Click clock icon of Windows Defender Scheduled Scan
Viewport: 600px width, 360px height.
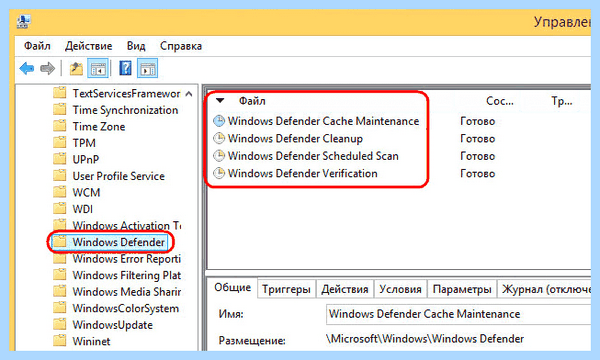(x=219, y=156)
